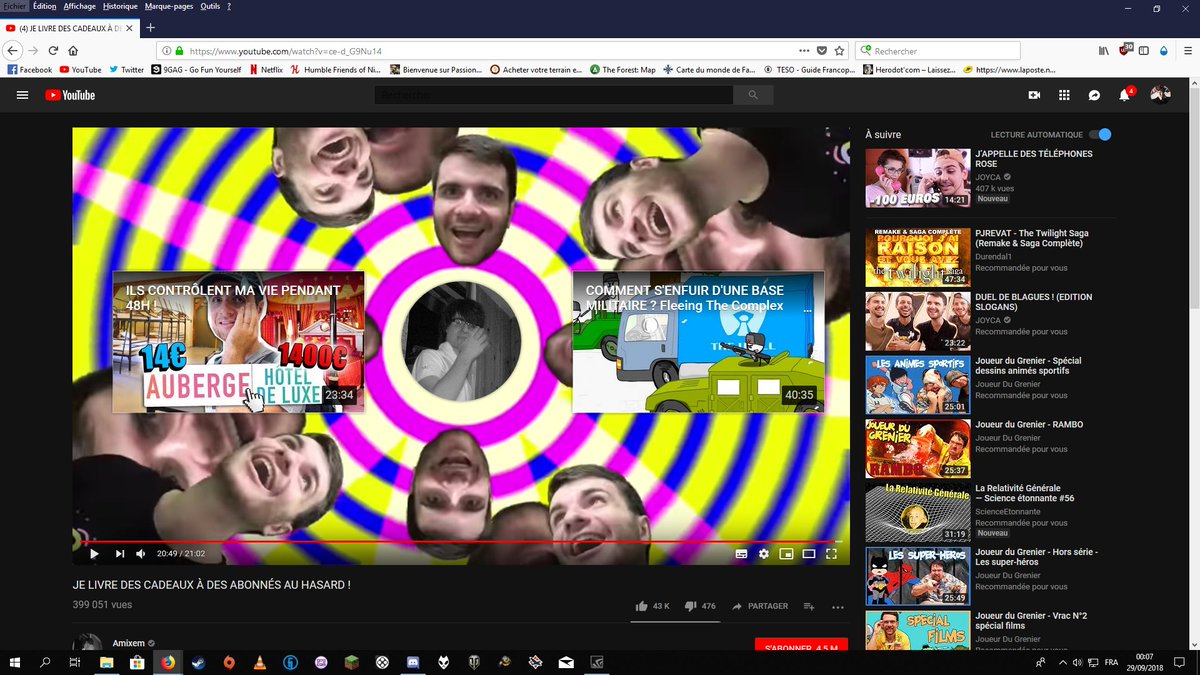Open Discord from the taskbar
Image resolution: width=1200 pixels, height=675 pixels.
412,662
